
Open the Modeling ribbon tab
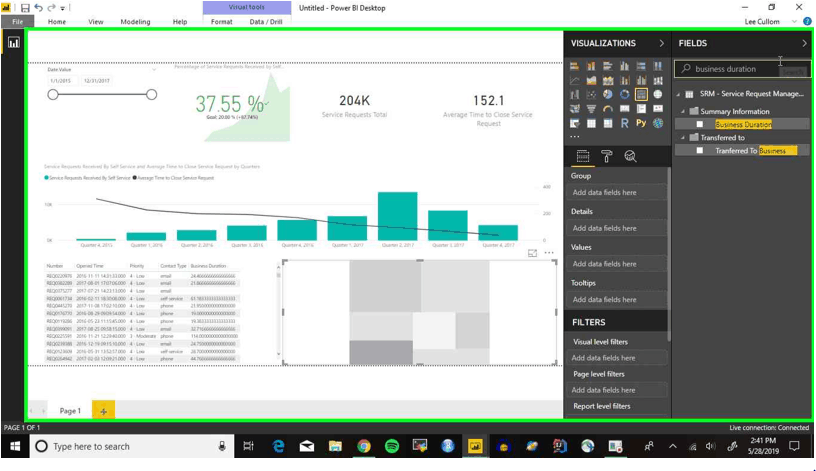click(135, 21)
